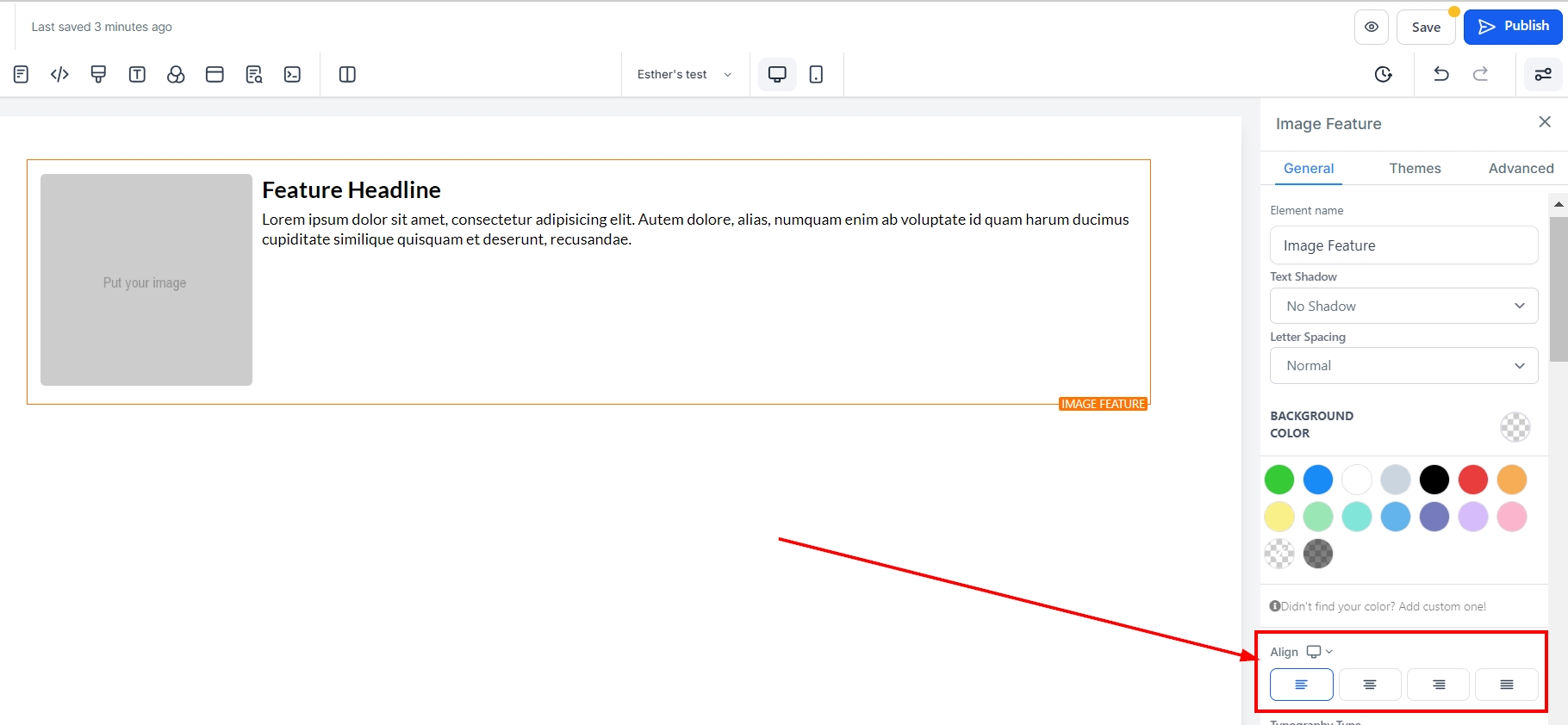Click the Publish button

click(x=1513, y=27)
